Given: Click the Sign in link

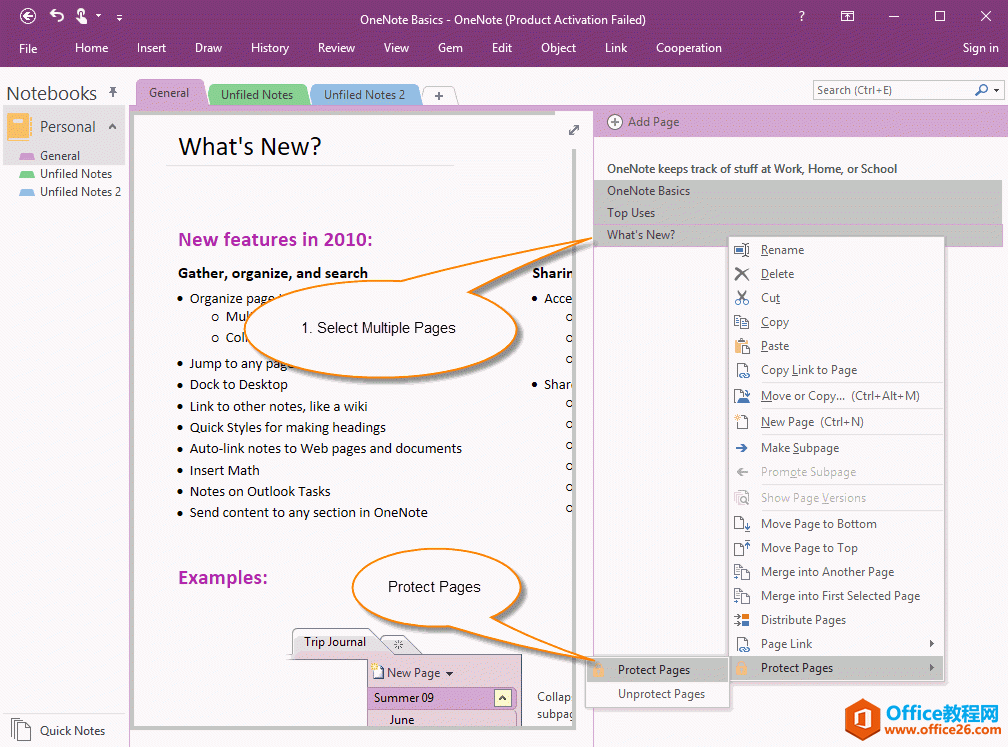Looking at the screenshot, I should (x=980, y=47).
